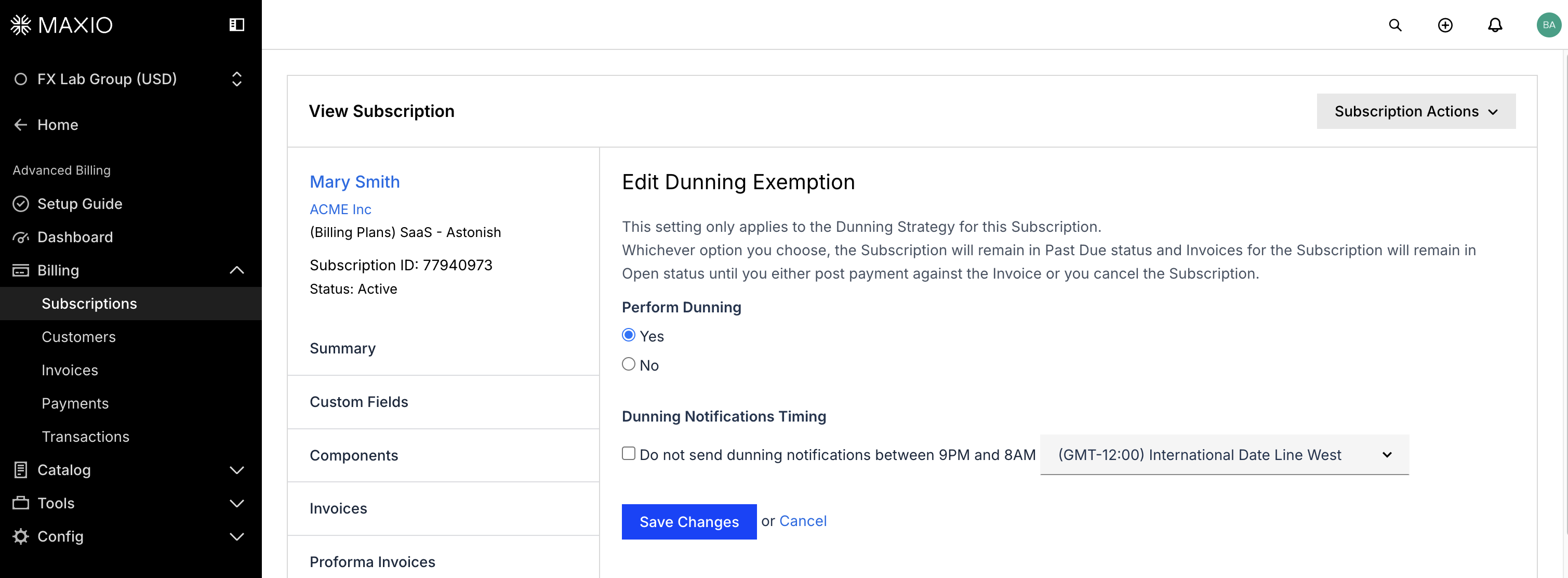Screen dimensions: 1568x578
Task: Go to Subscriptions in sidebar
Action: (x=131, y=304)
